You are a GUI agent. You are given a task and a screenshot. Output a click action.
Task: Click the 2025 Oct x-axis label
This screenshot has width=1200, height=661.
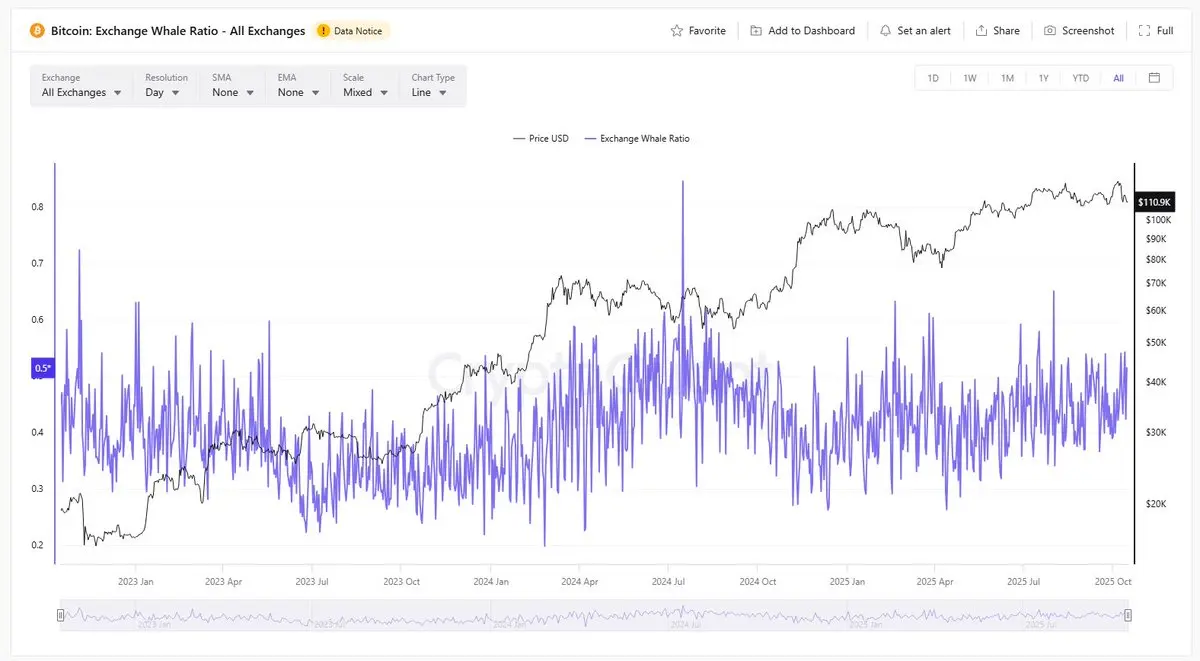click(x=1112, y=581)
